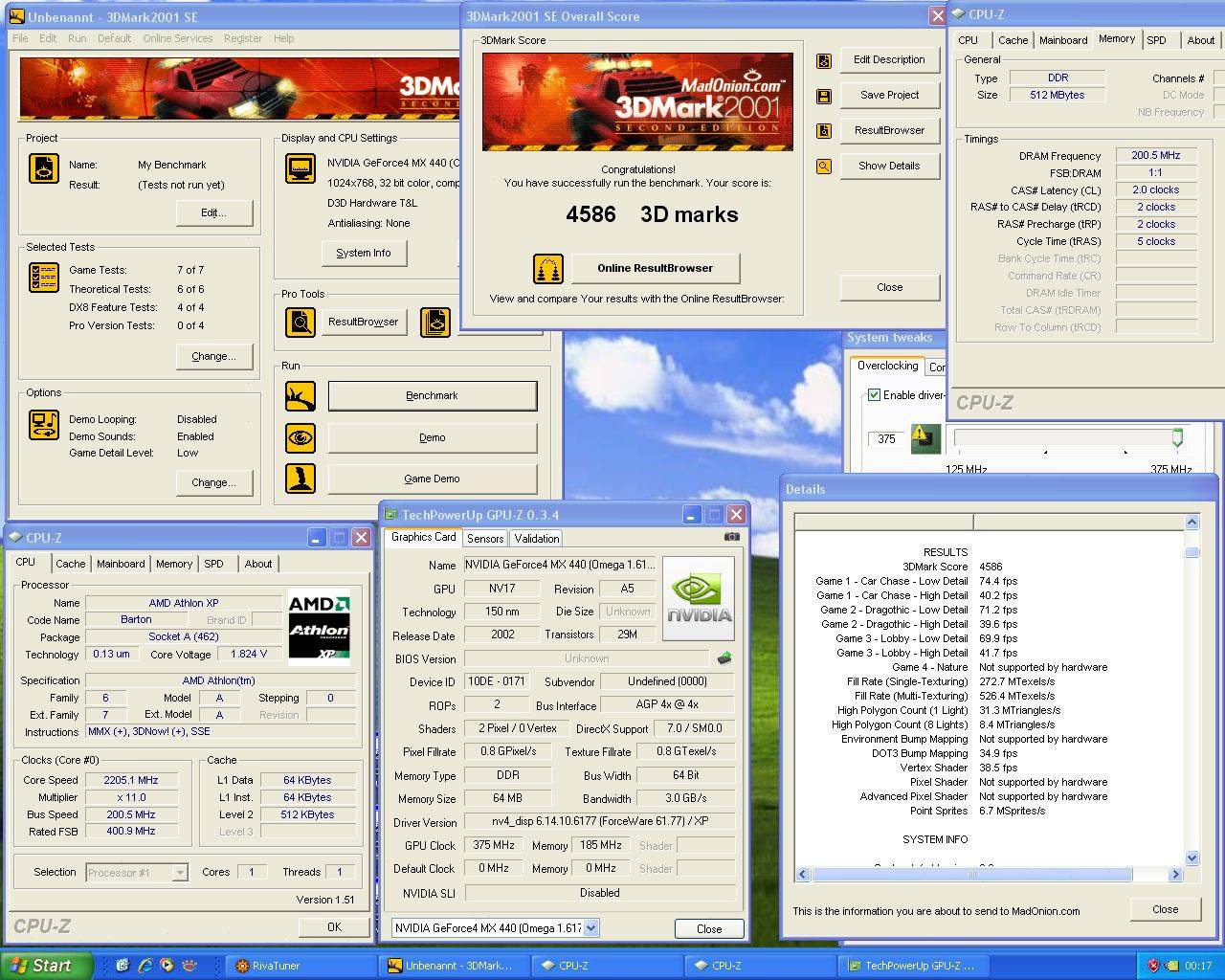Click the Edit Description button
This screenshot has height=980, width=1225.
click(x=889, y=60)
